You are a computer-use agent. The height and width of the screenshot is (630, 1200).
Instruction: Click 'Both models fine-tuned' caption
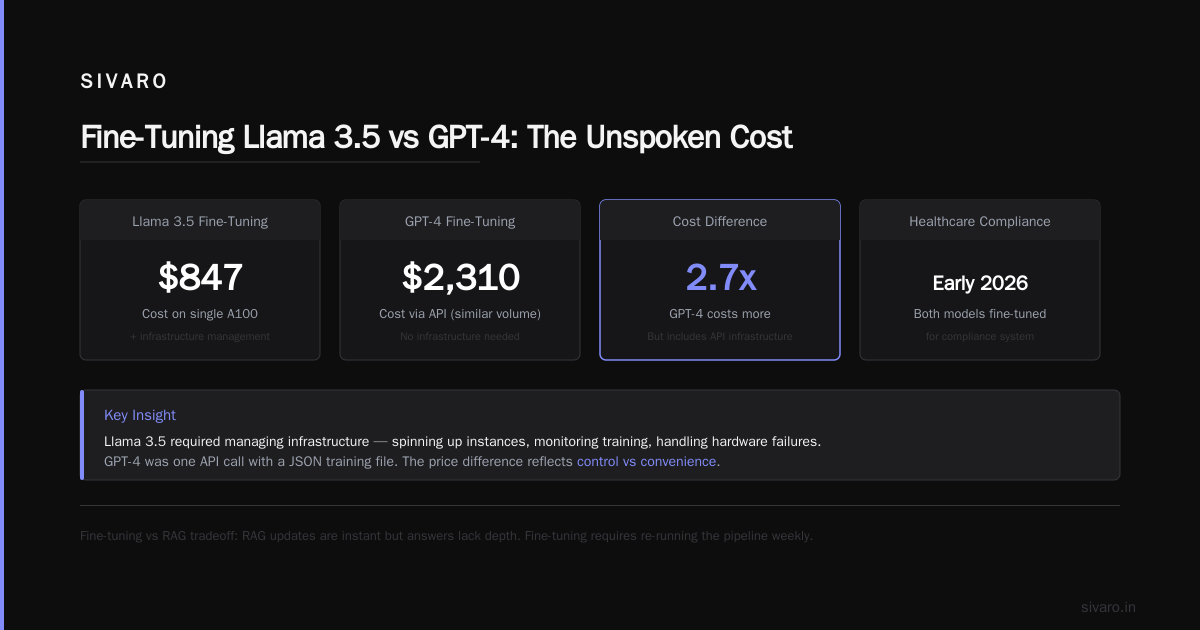[980, 314]
